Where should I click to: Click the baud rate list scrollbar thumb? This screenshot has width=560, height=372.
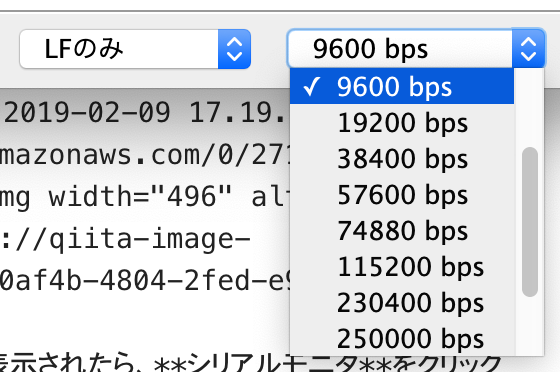(x=530, y=222)
